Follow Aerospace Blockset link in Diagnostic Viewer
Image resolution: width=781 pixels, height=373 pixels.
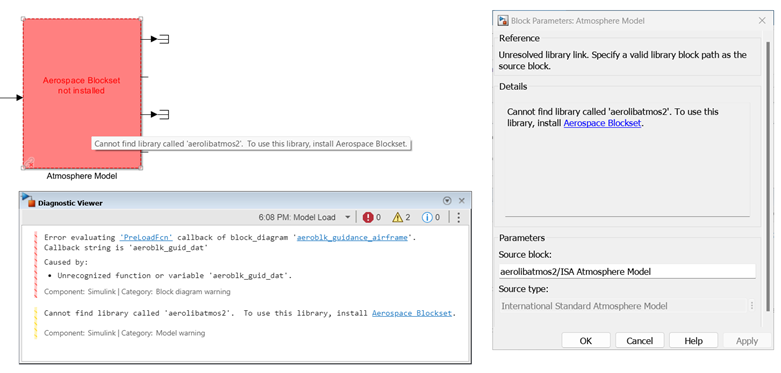pyautogui.click(x=412, y=313)
